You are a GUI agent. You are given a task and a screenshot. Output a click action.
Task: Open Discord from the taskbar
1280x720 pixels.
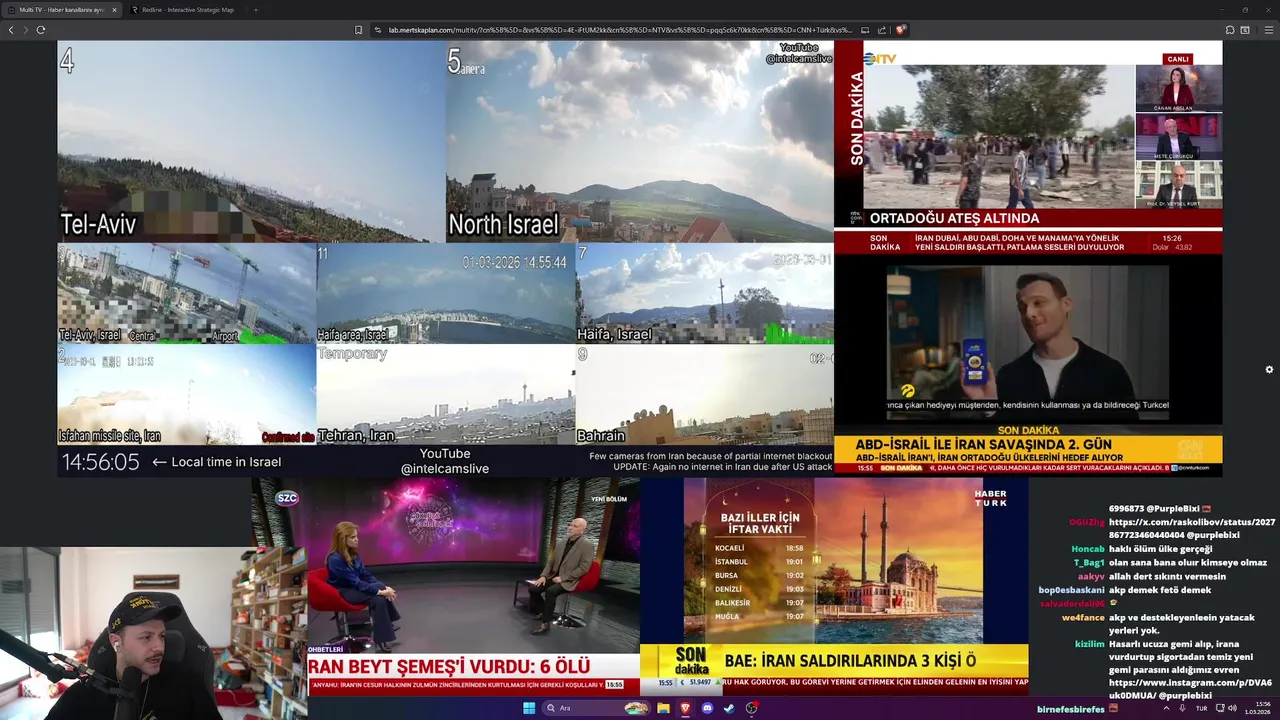coord(707,708)
